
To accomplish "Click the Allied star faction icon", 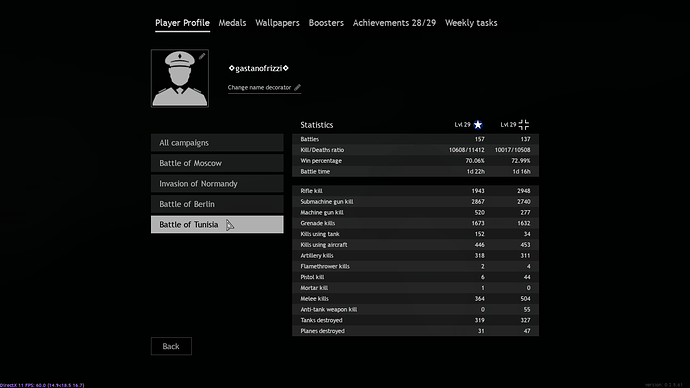I will (x=478, y=125).
